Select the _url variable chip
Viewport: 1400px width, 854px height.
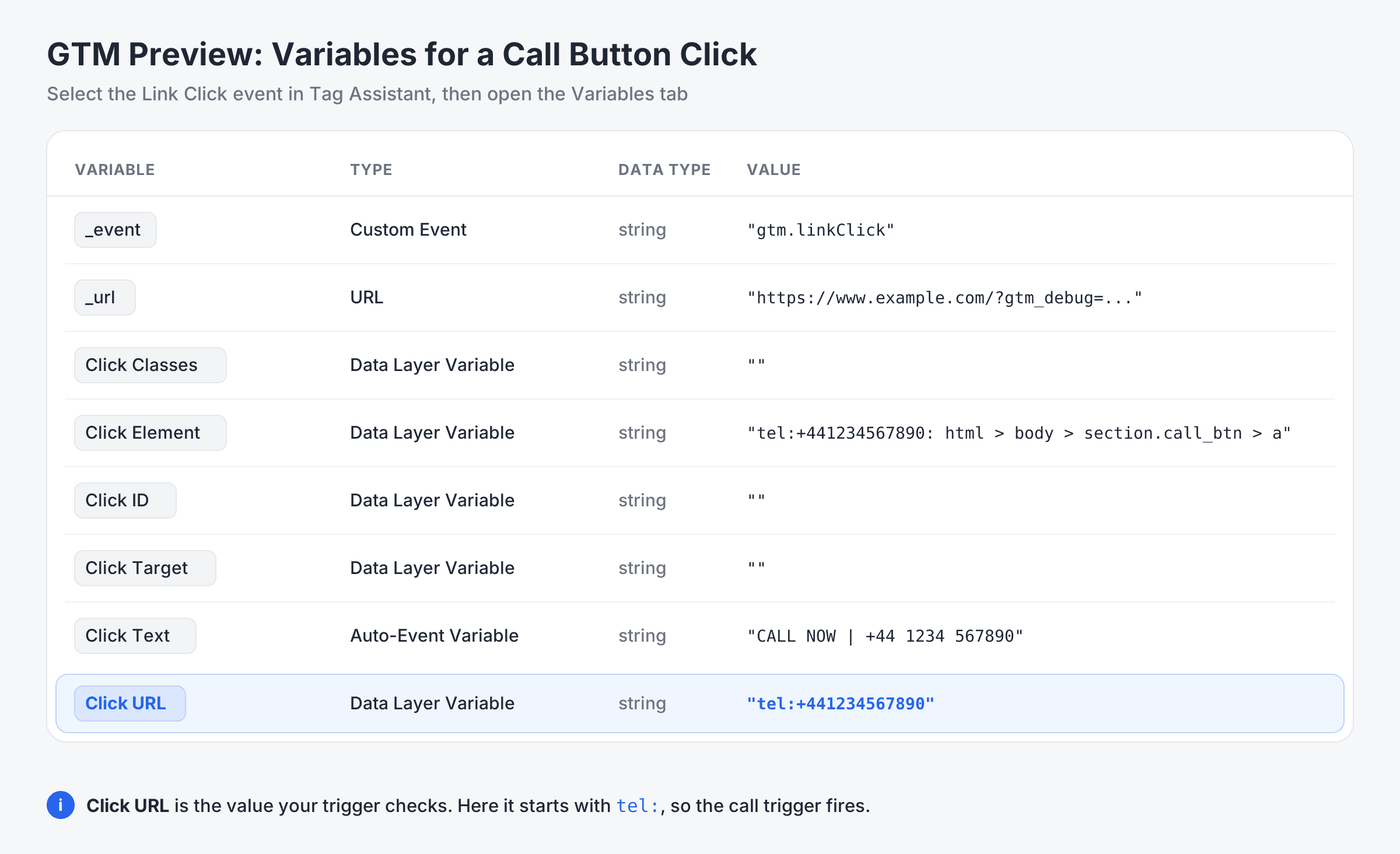pyautogui.click(x=105, y=297)
